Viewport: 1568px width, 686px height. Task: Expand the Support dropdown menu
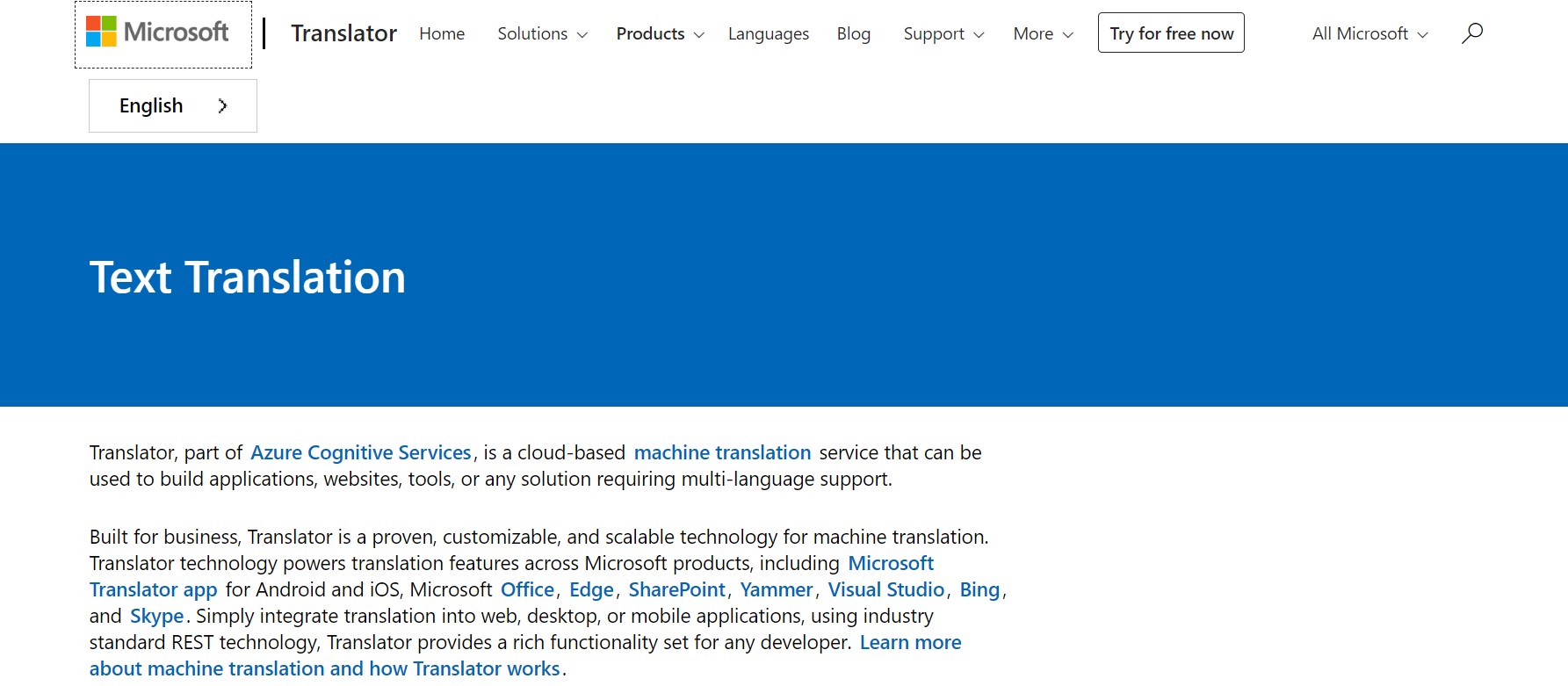944,33
